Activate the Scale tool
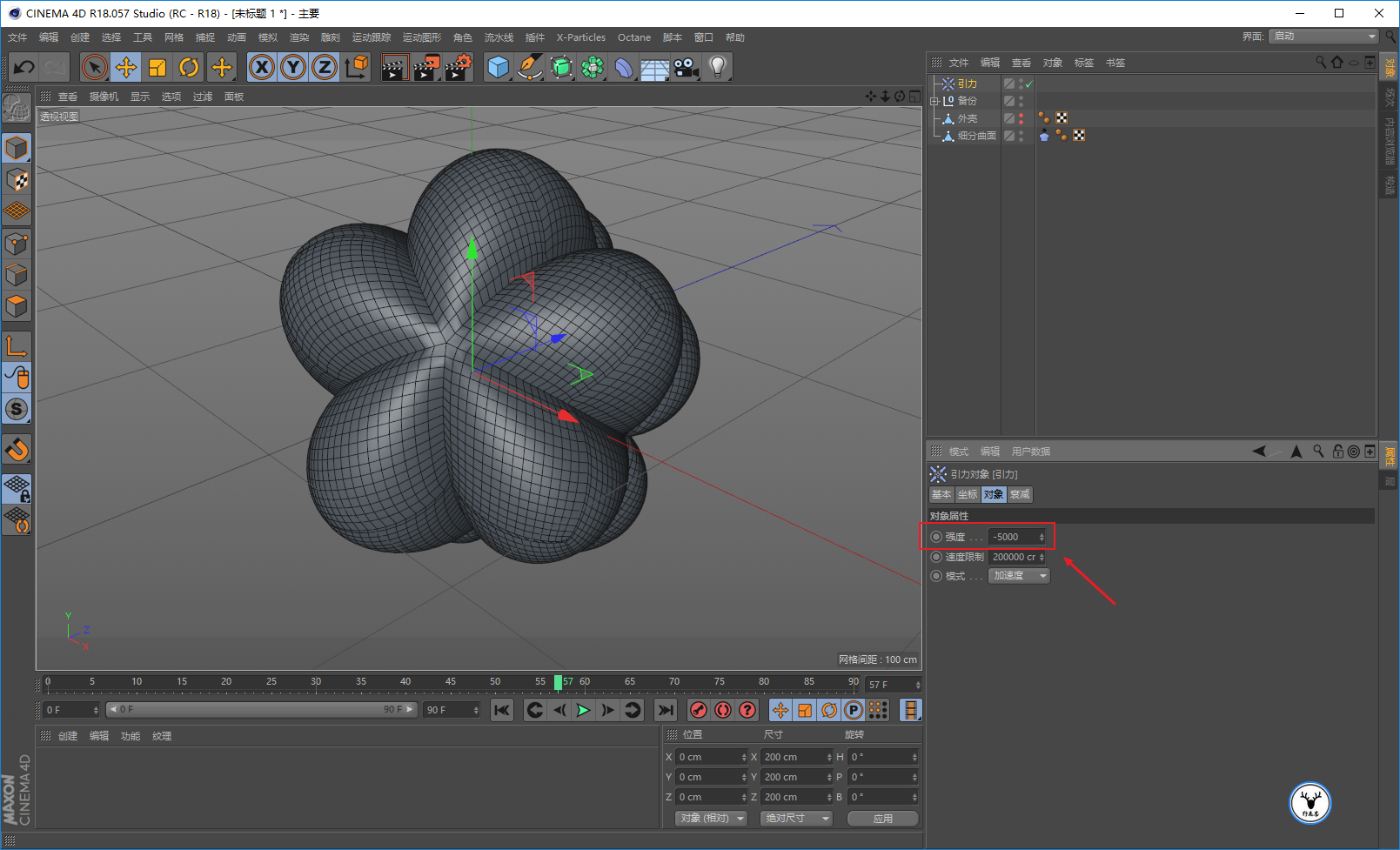Image resolution: width=1400 pixels, height=850 pixels. point(157,67)
